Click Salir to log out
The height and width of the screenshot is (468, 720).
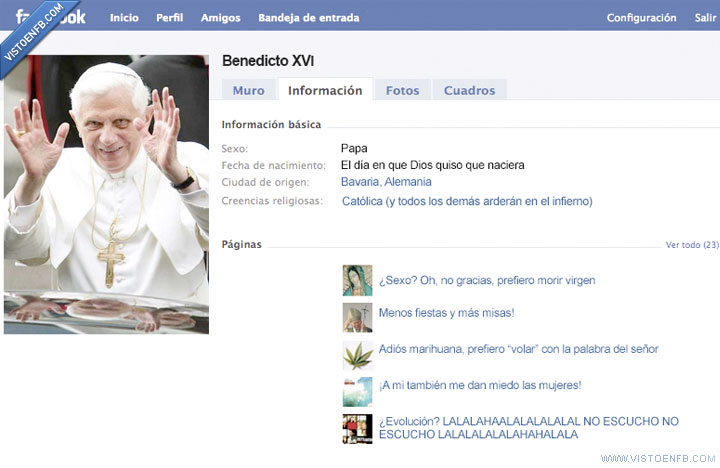point(705,17)
